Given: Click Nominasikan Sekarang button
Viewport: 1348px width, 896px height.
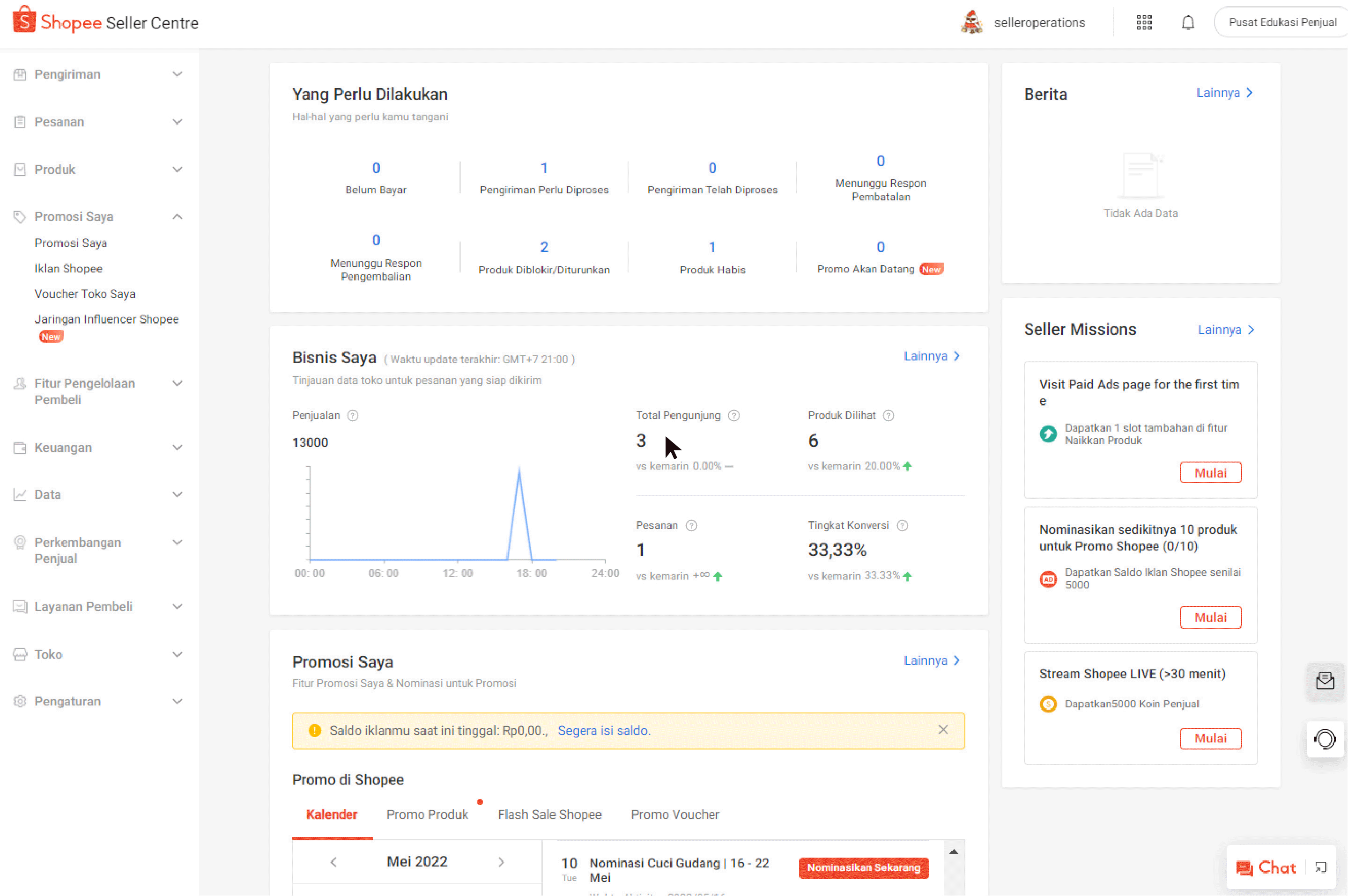Looking at the screenshot, I should point(863,867).
